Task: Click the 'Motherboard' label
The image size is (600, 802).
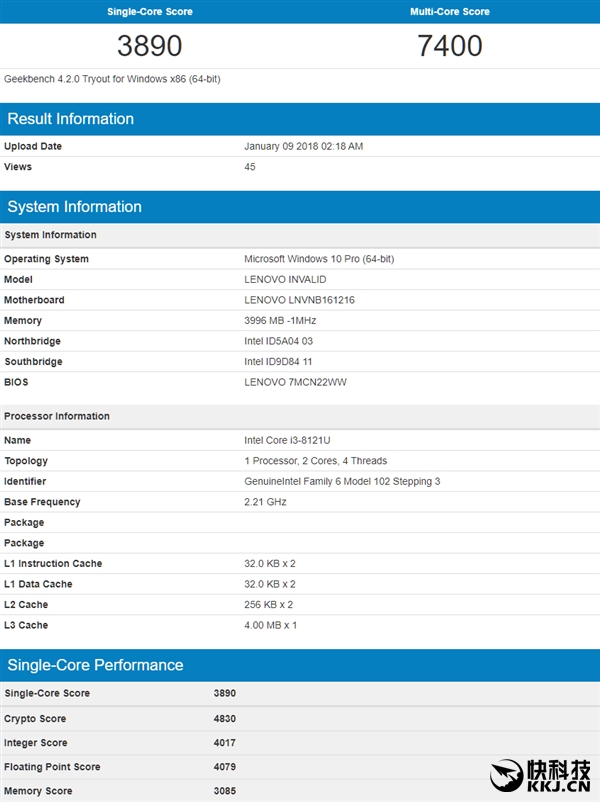Action: pyautogui.click(x=34, y=300)
